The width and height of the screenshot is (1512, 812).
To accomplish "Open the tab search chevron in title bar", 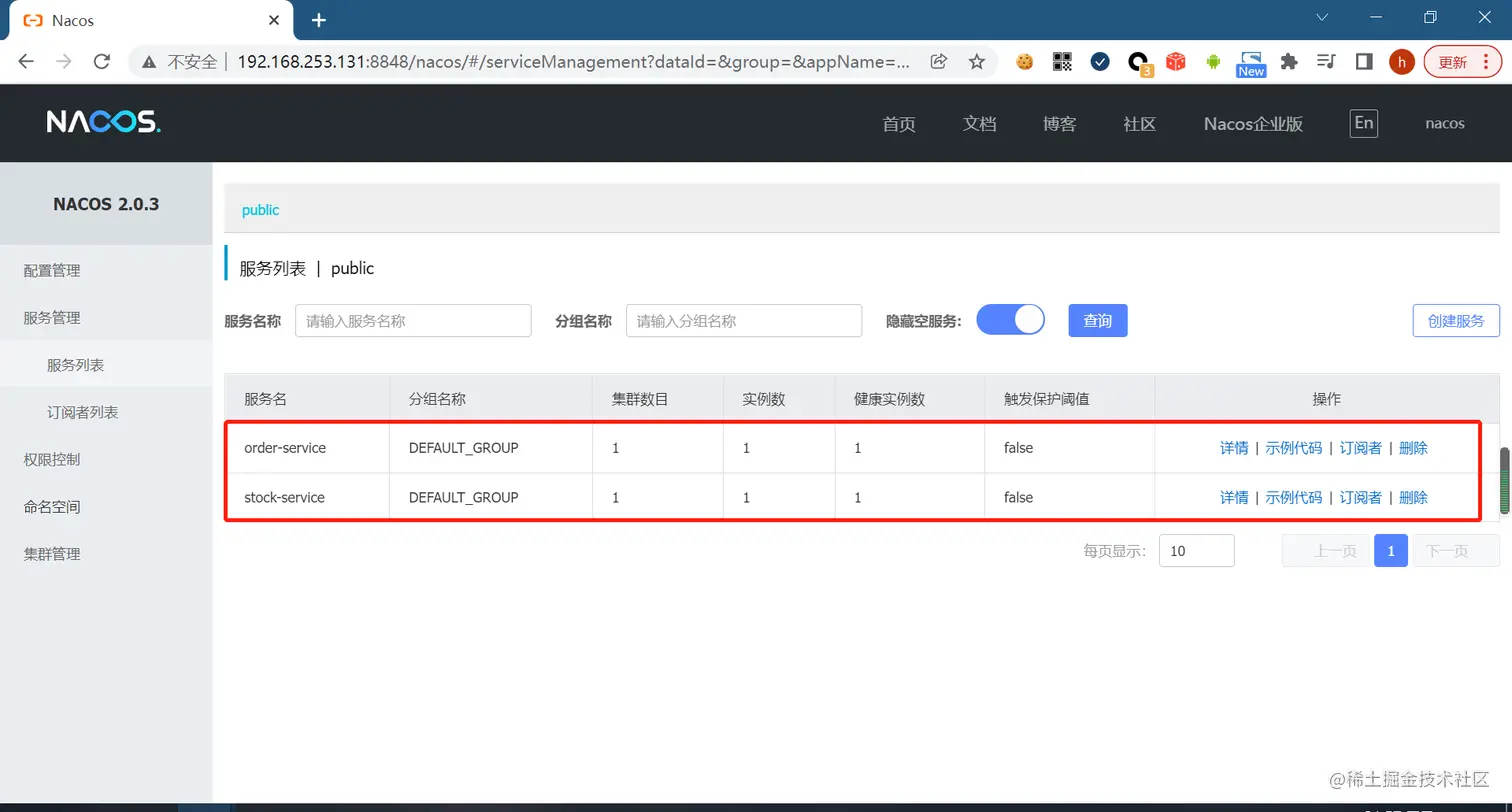I will [x=1323, y=17].
